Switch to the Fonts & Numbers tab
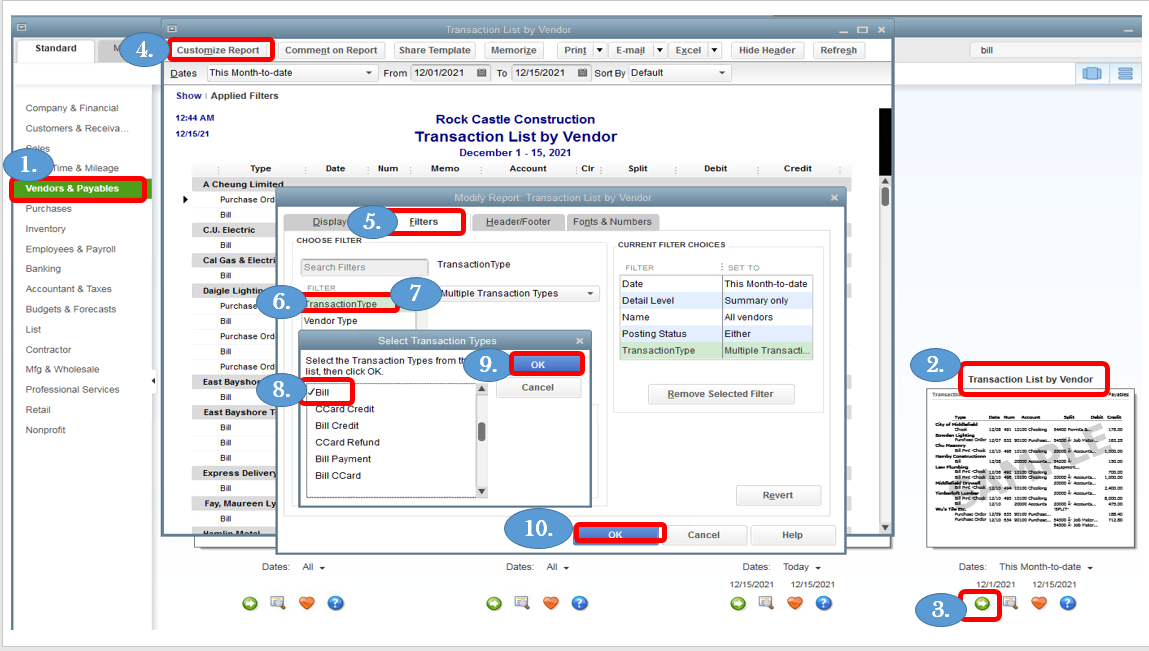The image size is (1149, 651). click(x=613, y=221)
